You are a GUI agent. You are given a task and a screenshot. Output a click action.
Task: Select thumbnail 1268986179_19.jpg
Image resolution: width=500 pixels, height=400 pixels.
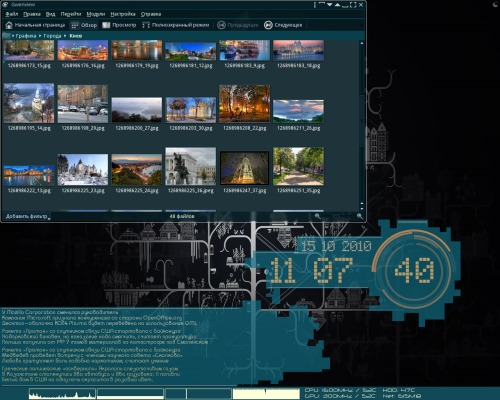point(137,50)
